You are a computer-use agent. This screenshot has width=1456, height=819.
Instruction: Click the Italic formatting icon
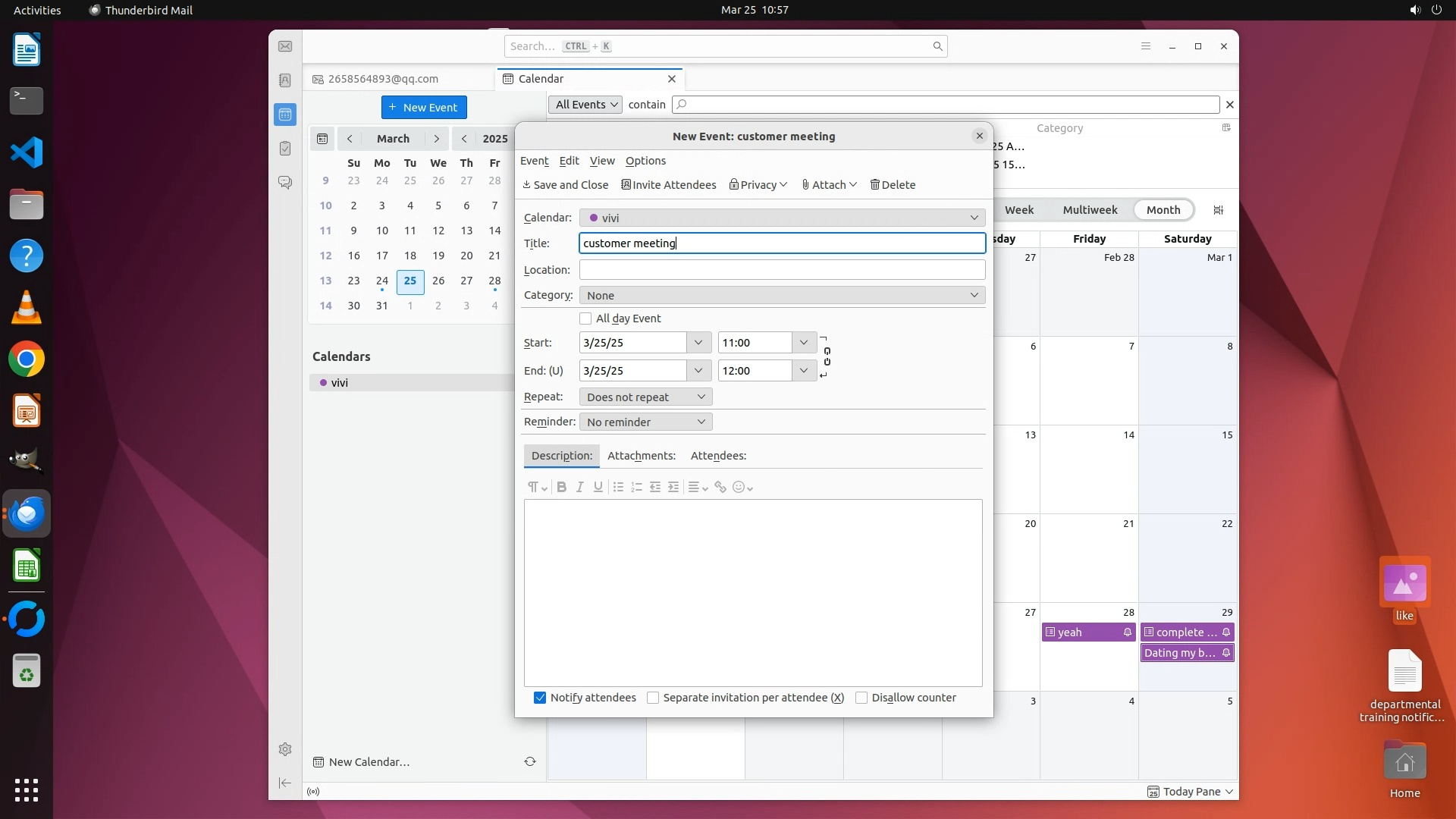(x=580, y=488)
